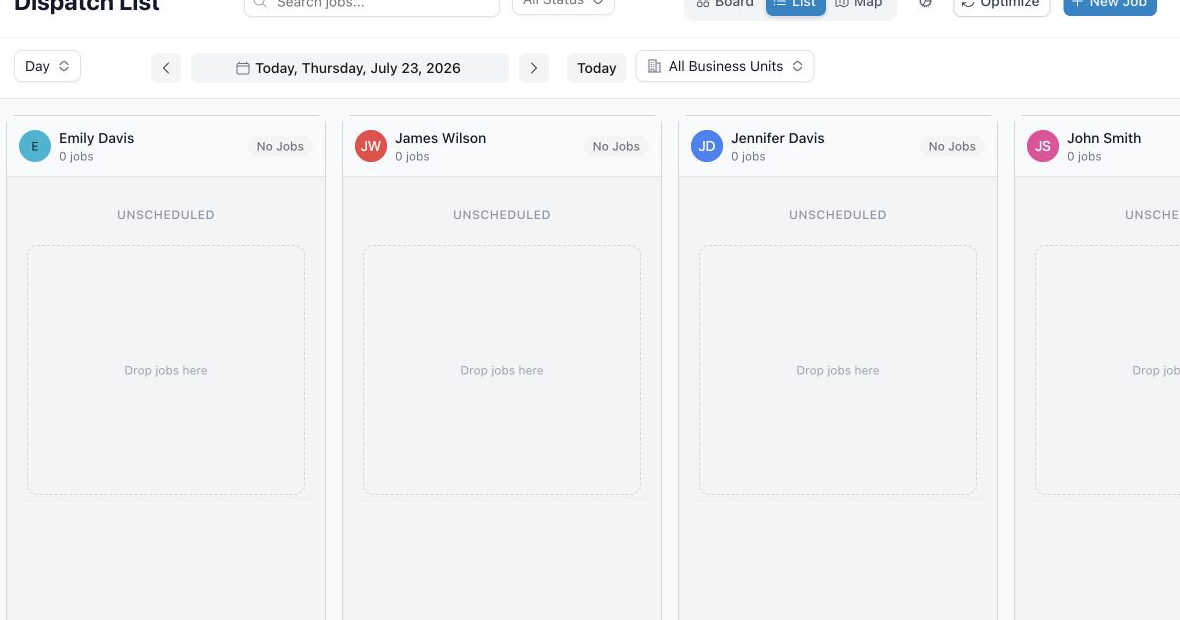Viewport: 1180px width, 620px height.
Task: Click the John Smith technician name
Action: (x=1104, y=138)
